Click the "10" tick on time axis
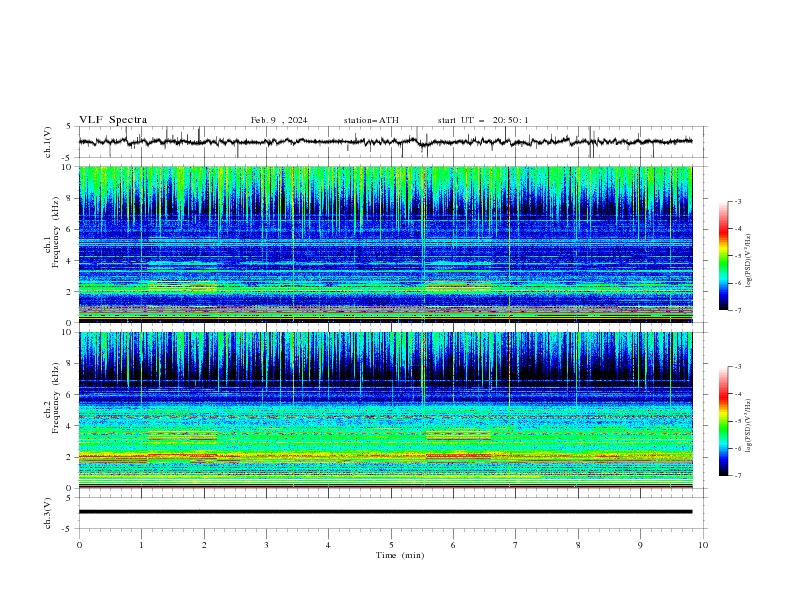The width and height of the screenshot is (792, 612). 703,545
